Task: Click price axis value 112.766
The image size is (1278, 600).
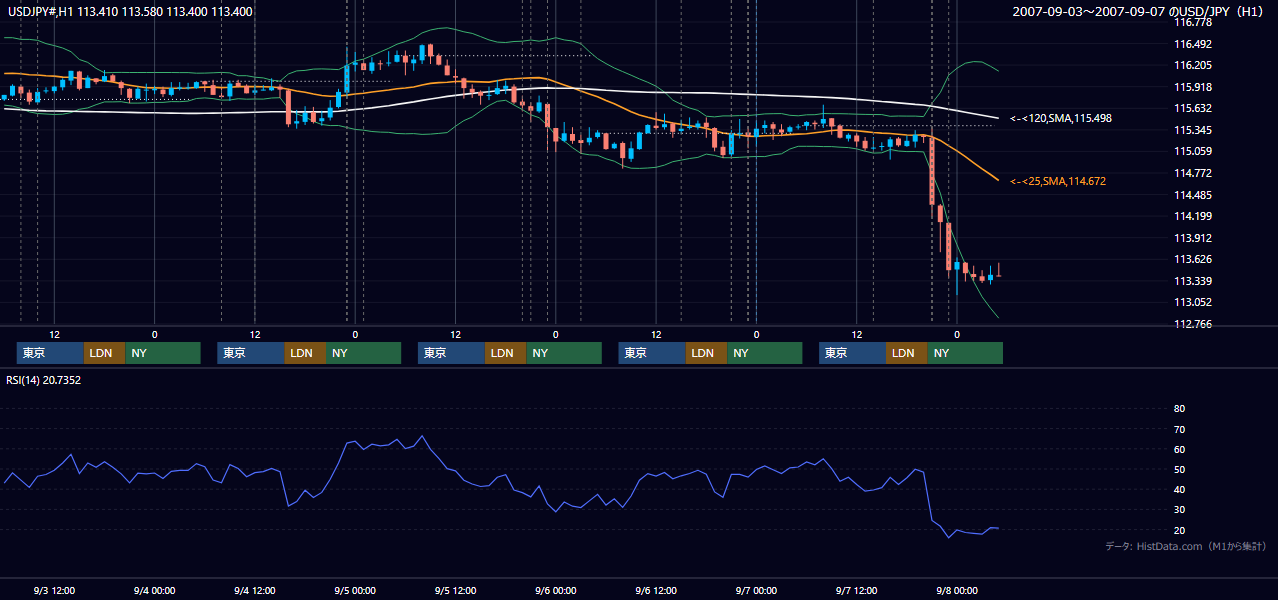Action: [1193, 324]
